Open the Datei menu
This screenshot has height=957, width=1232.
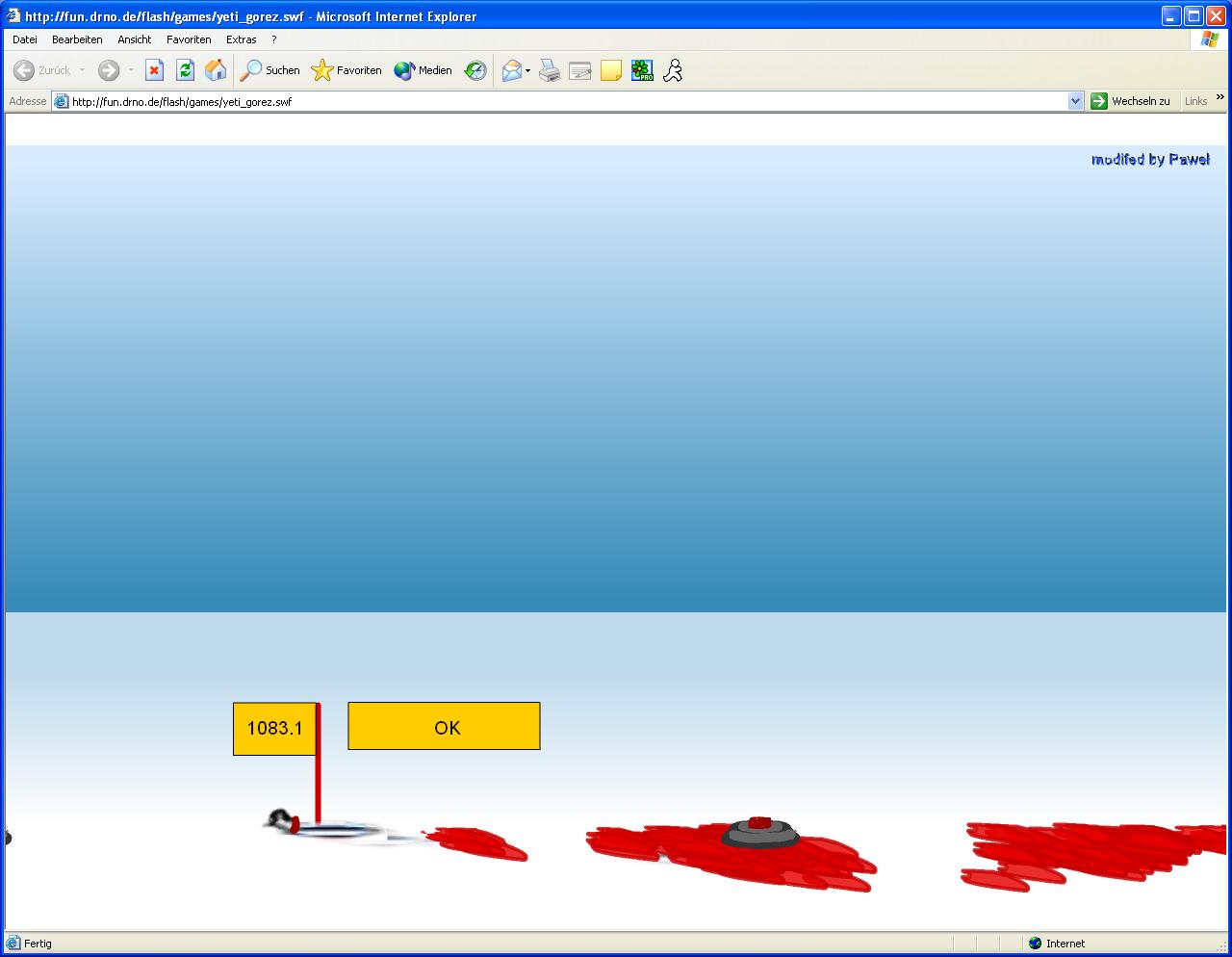[x=25, y=39]
